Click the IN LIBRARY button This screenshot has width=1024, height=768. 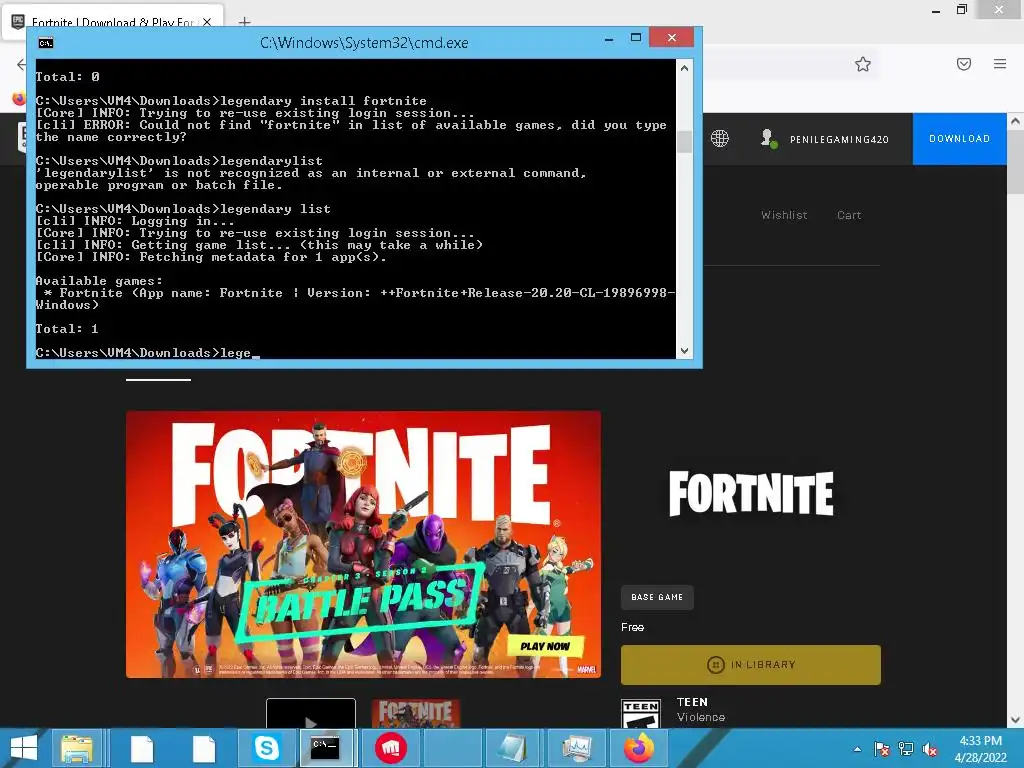point(750,665)
